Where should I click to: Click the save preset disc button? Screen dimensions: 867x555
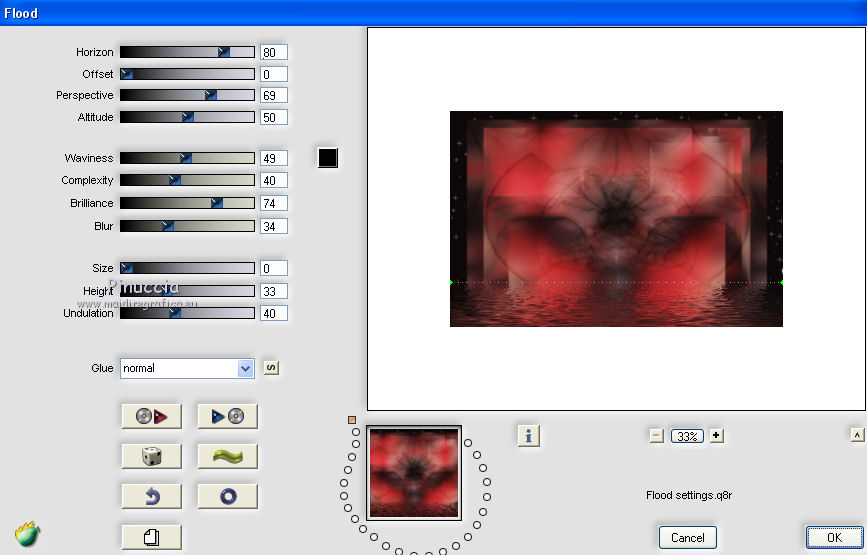[x=228, y=416]
